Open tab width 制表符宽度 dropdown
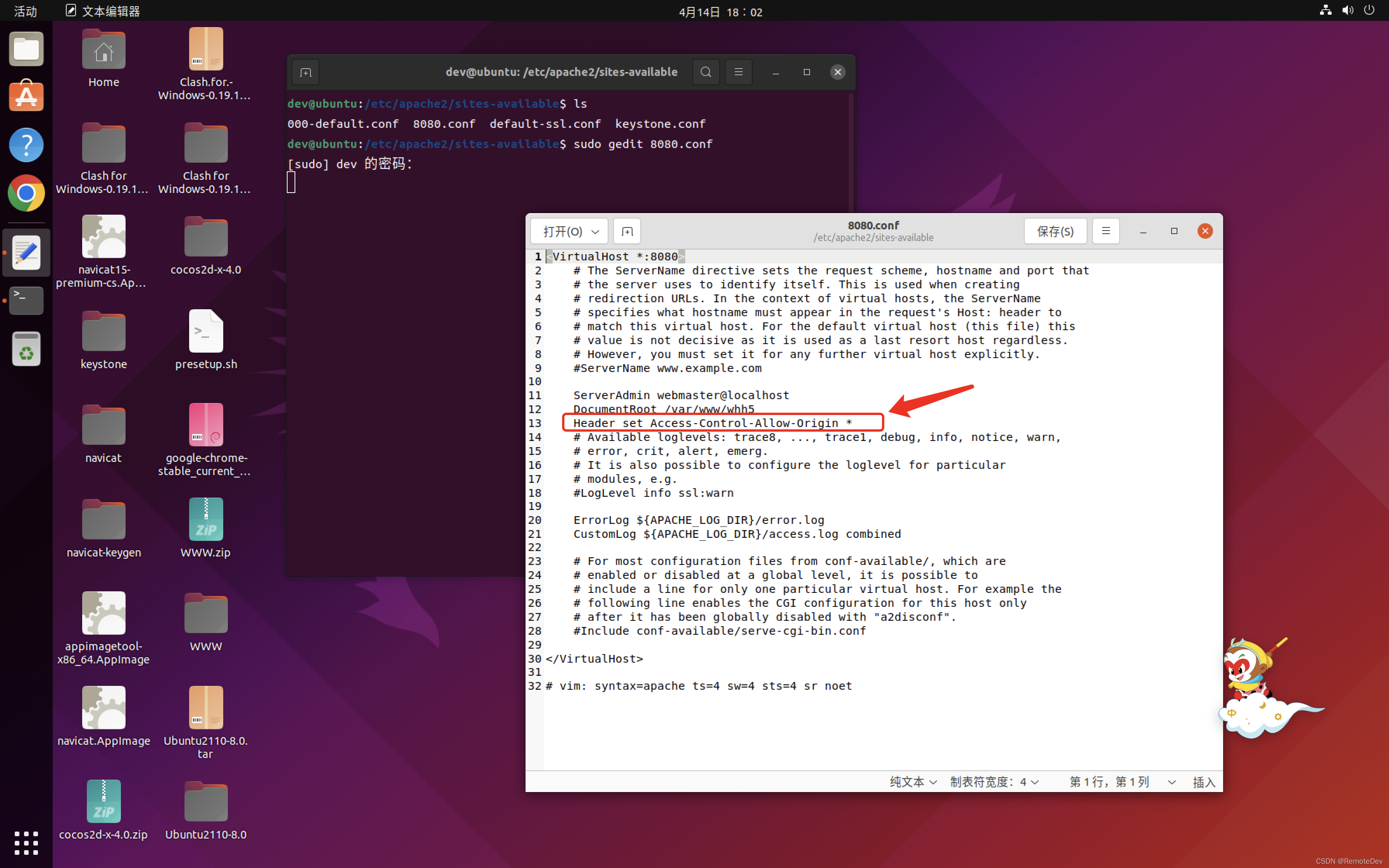 coord(994,782)
